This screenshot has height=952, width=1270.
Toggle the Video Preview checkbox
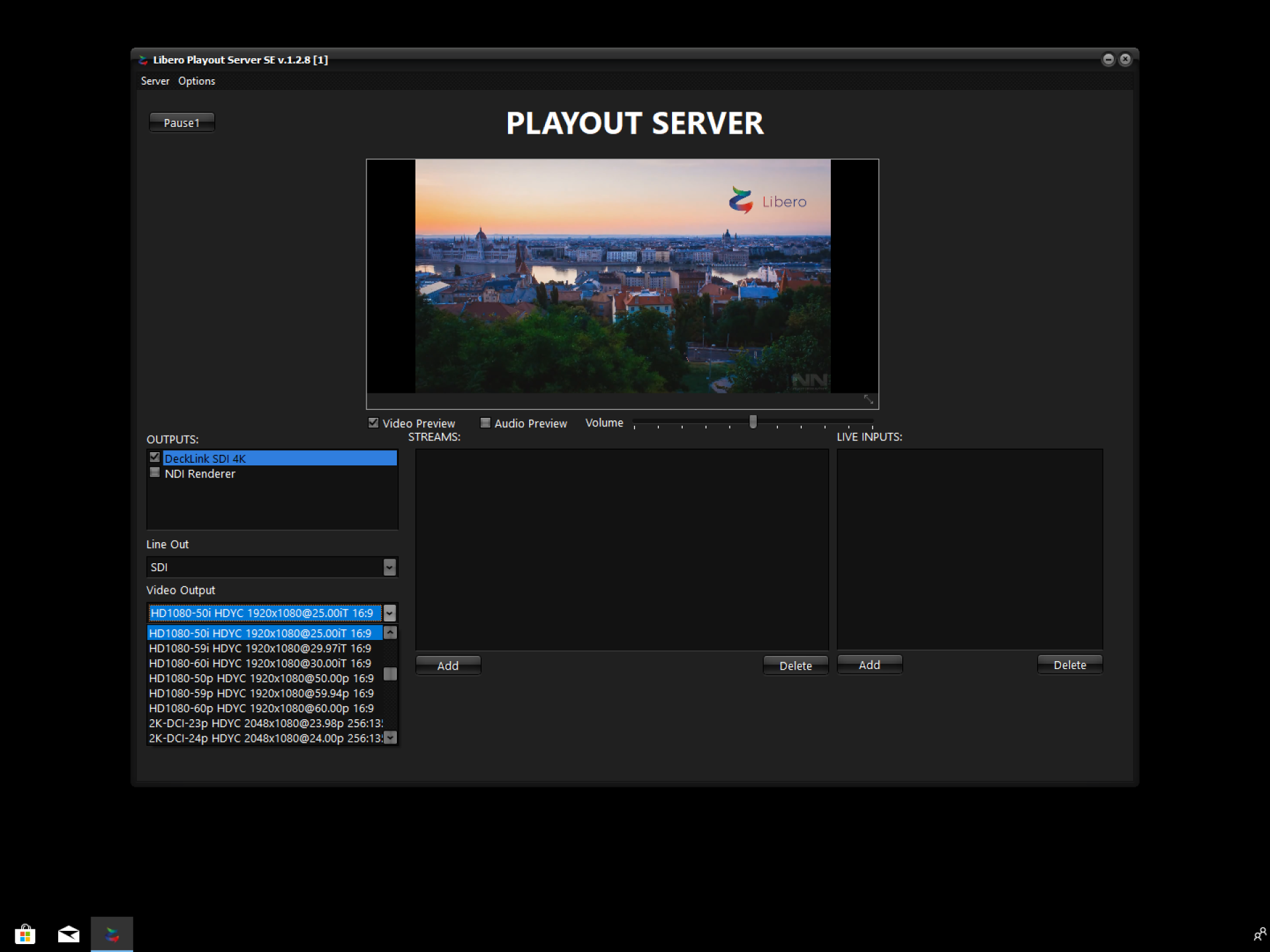click(x=373, y=422)
